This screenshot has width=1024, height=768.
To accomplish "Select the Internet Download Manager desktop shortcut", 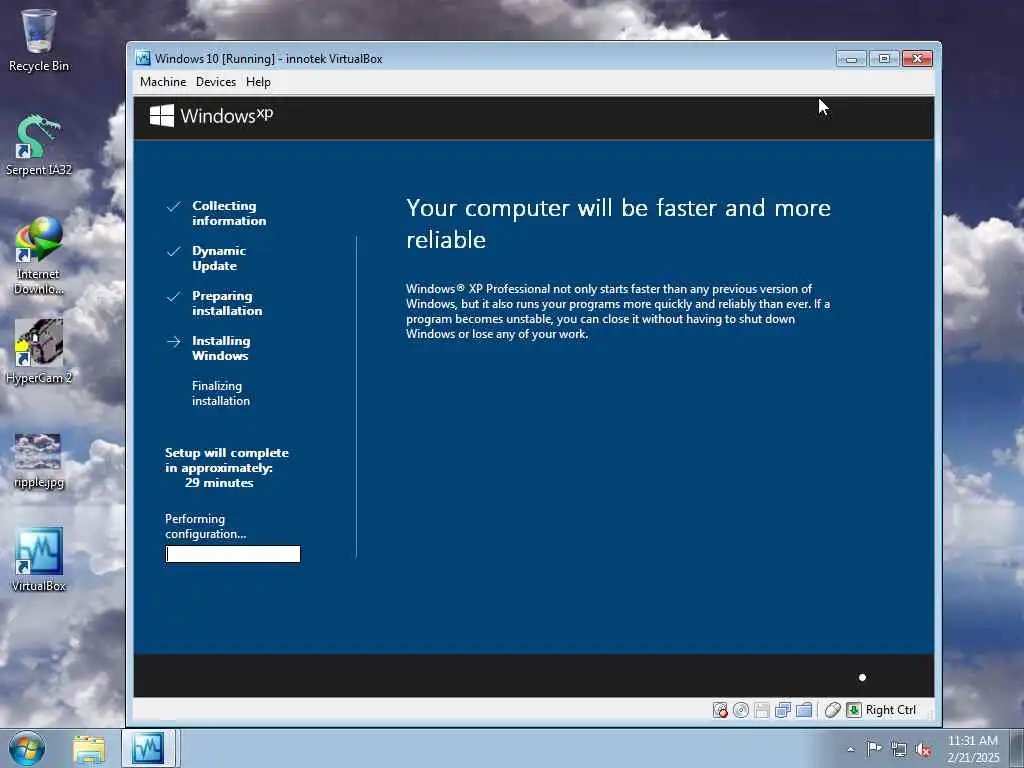I will click(39, 256).
